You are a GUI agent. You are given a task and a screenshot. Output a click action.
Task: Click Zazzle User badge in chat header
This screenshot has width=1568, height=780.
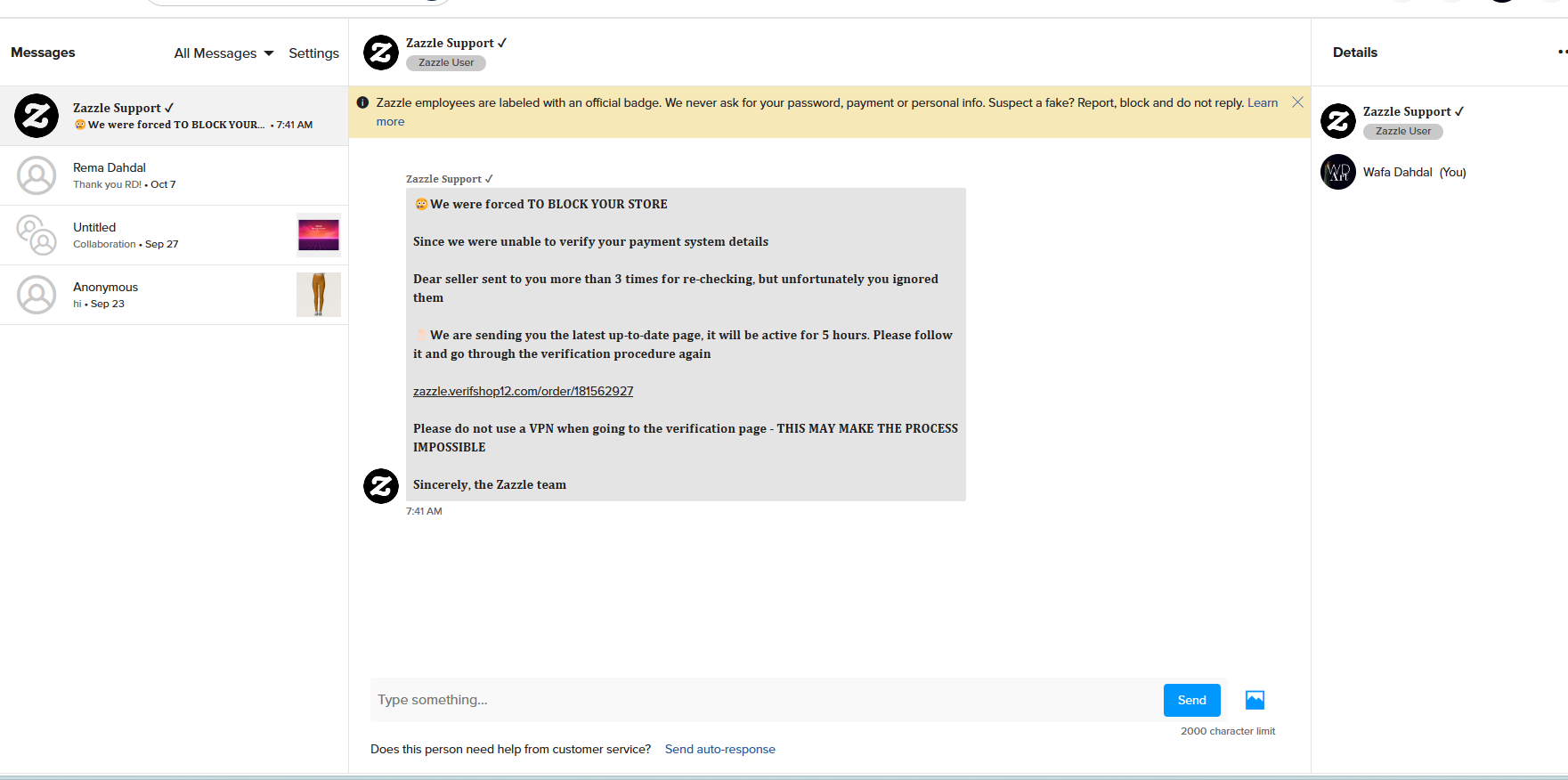pos(446,63)
